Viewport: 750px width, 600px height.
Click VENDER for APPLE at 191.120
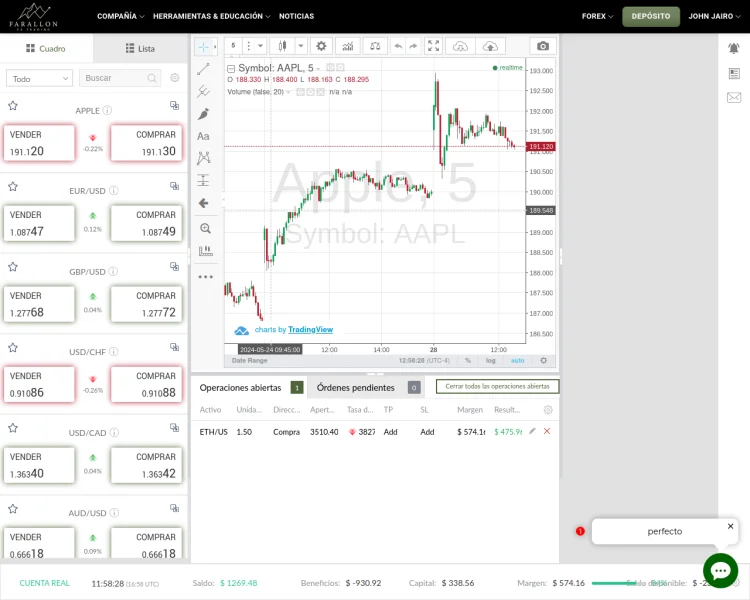coord(39,143)
